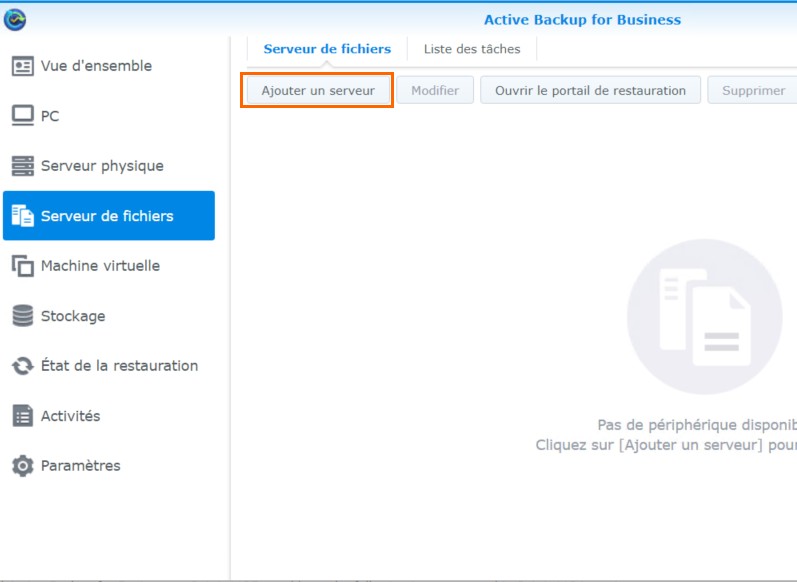This screenshot has height=582, width=797.
Task: Click the empty-state documents illustration
Action: (x=704, y=316)
